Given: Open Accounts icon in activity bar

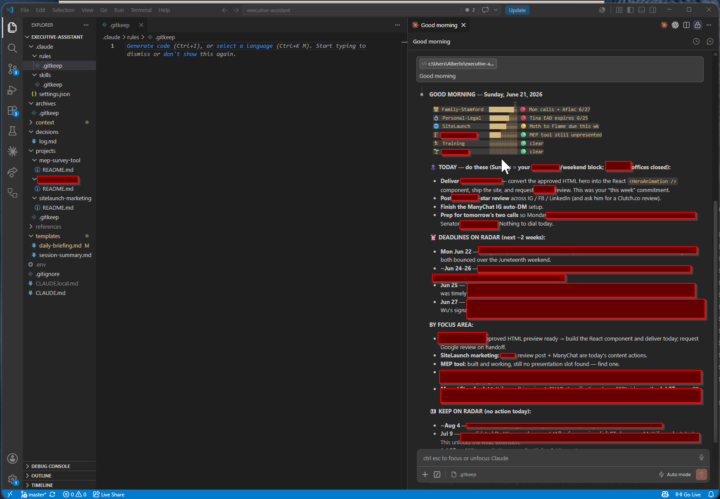Looking at the screenshot, I should 12,458.
